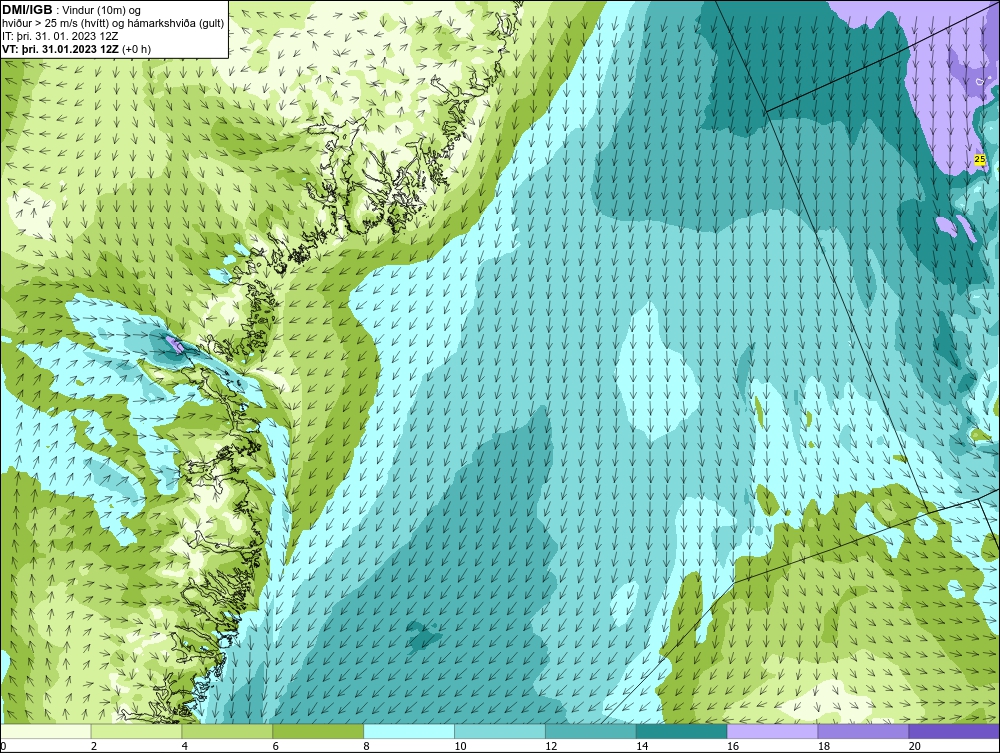This screenshot has width=1000, height=753.
Task: Click the legend value 12 label
Action: 551,746
